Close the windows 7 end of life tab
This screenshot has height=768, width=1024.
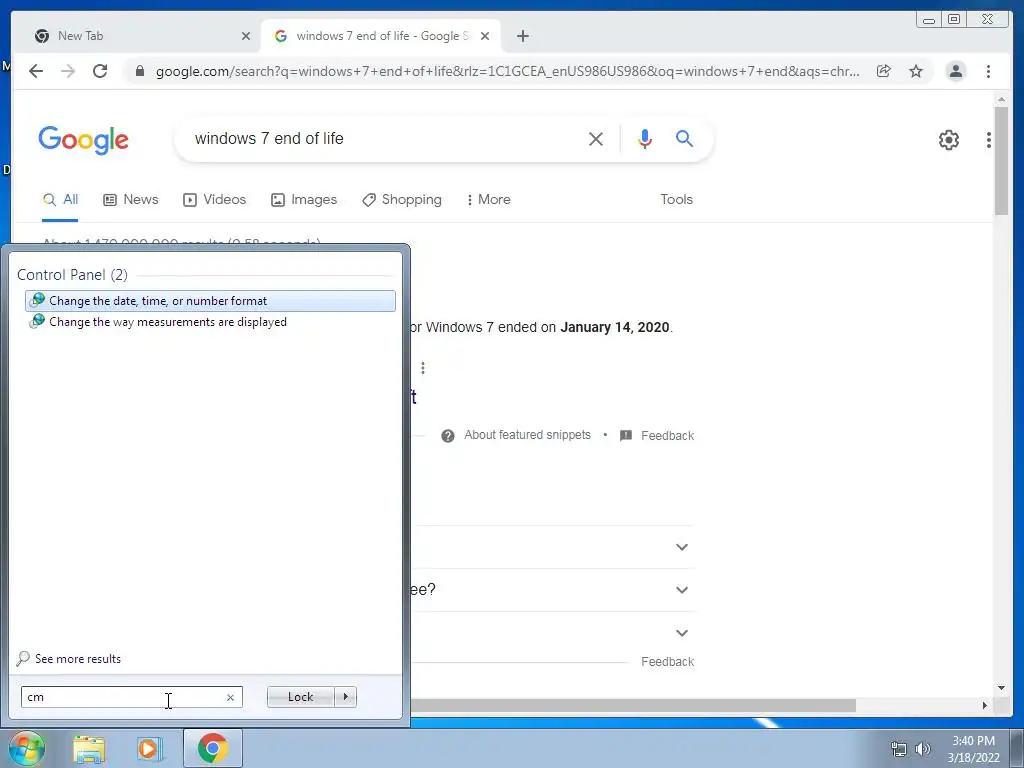click(x=485, y=36)
